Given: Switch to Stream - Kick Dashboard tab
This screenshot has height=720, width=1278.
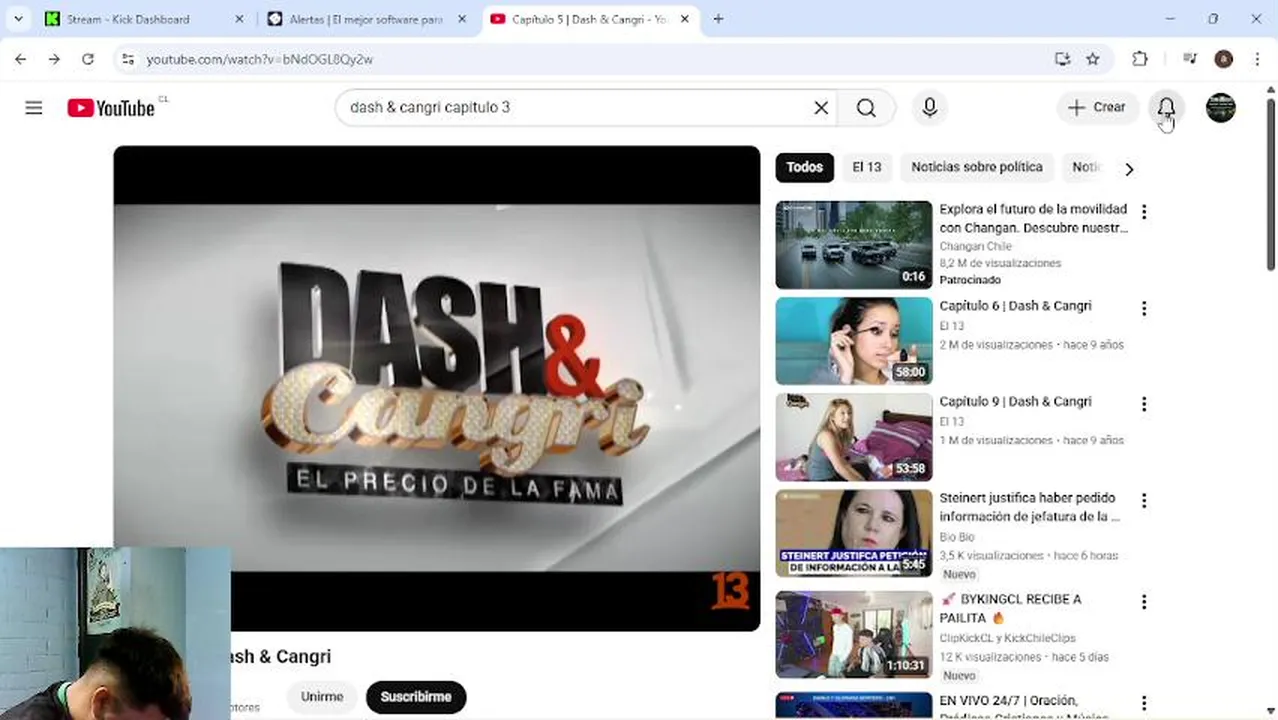Looking at the screenshot, I should tap(145, 19).
